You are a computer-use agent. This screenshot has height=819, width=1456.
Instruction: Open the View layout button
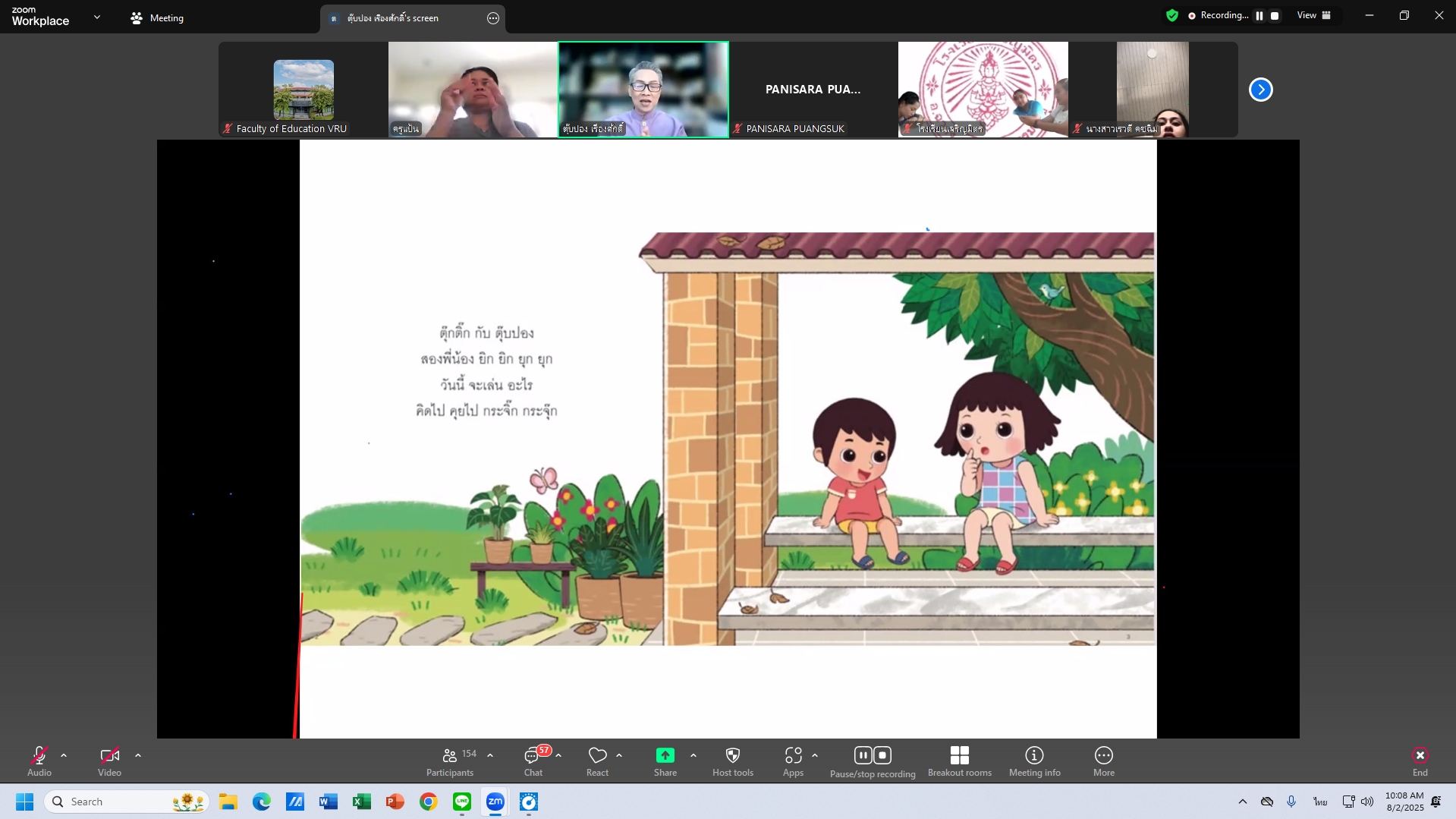1313,15
